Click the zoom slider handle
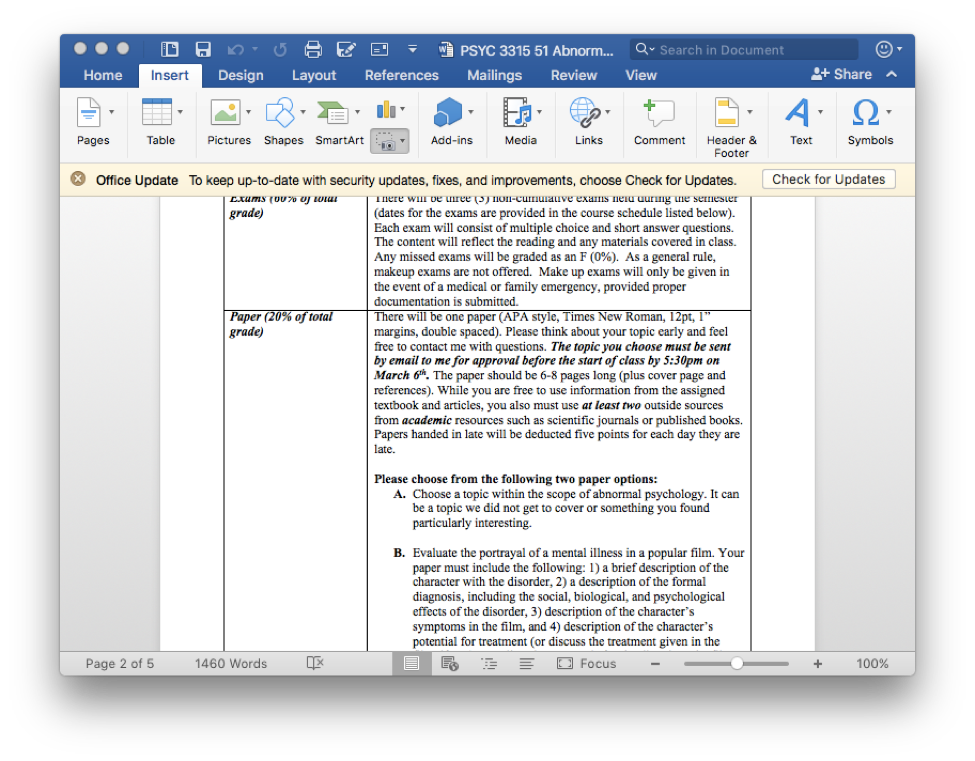This screenshot has width=975, height=761. (x=737, y=663)
